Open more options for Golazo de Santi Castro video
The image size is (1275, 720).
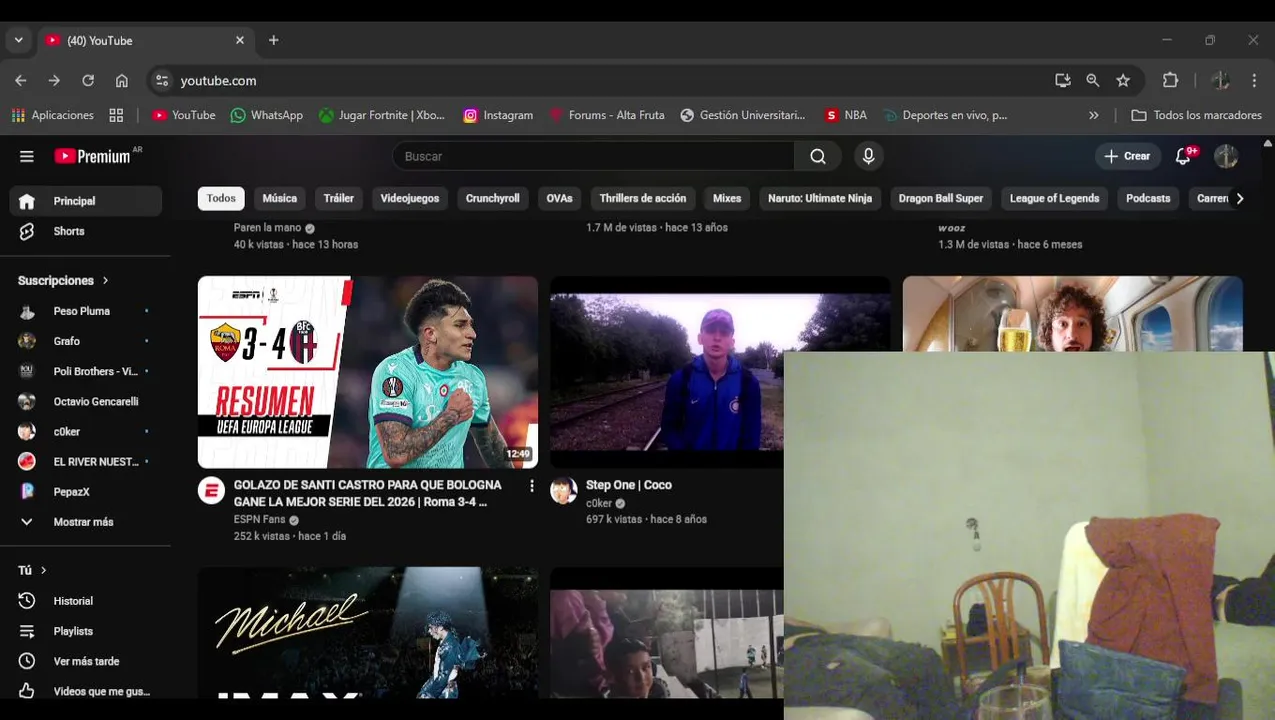[532, 486]
